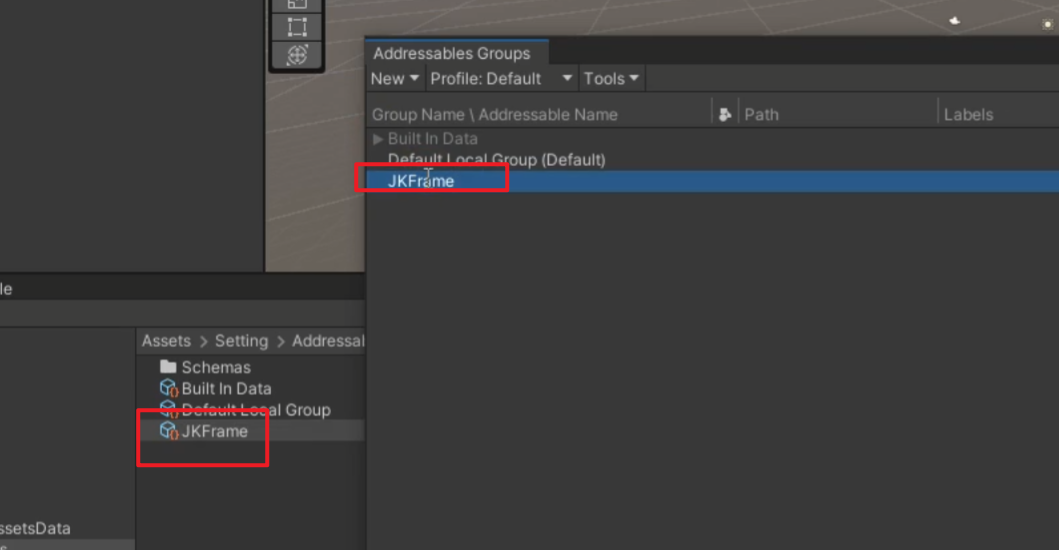Sort by the Labels column header
The width and height of the screenshot is (1059, 550).
(968, 115)
